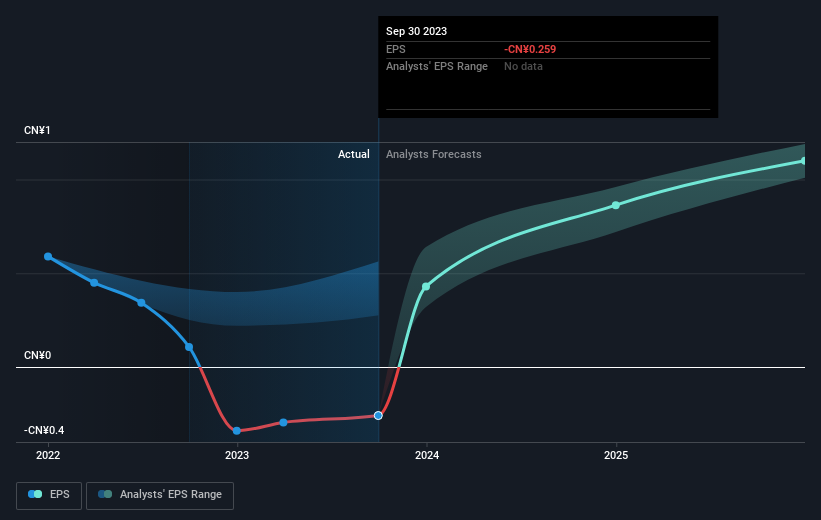Click the 2024 x-axis label
821x520 pixels.
tap(427, 455)
